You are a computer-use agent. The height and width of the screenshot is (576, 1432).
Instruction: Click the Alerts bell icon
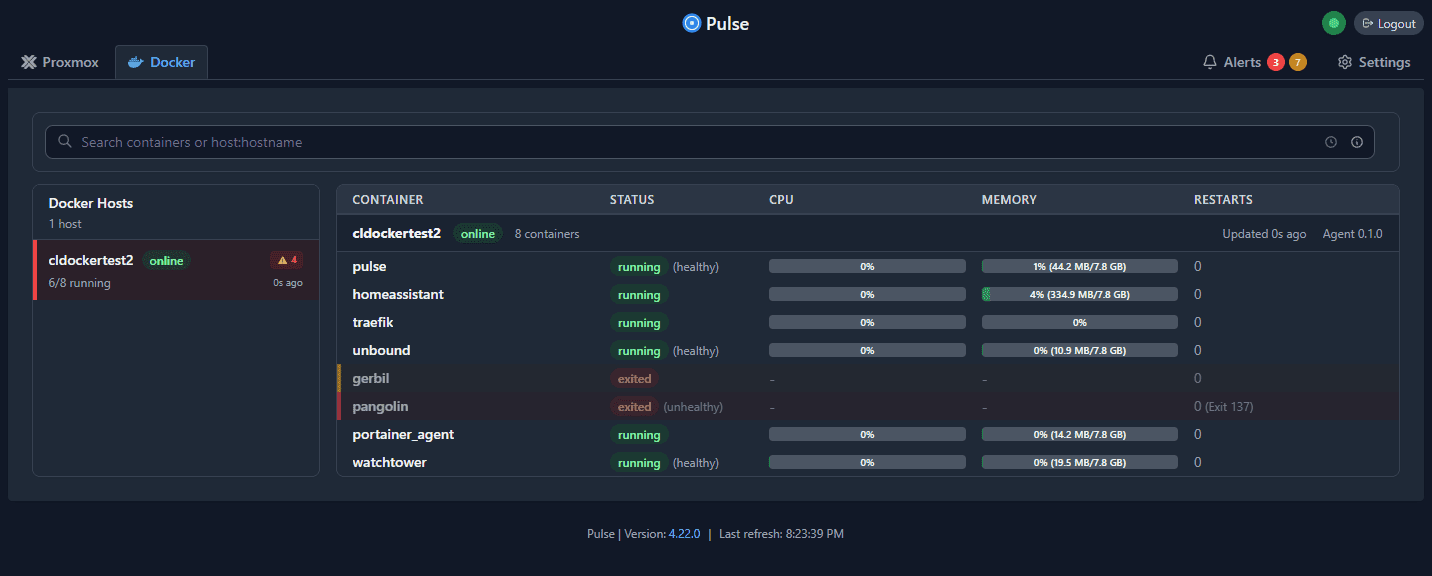(x=1210, y=62)
